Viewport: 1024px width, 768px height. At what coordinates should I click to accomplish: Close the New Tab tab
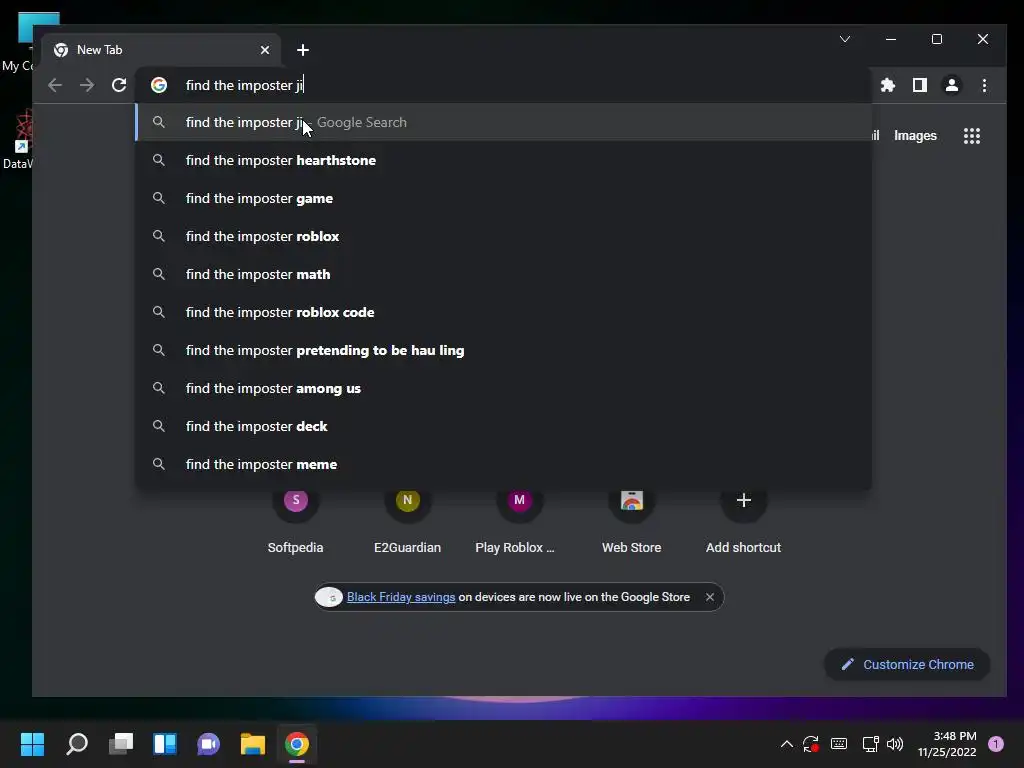(x=264, y=50)
